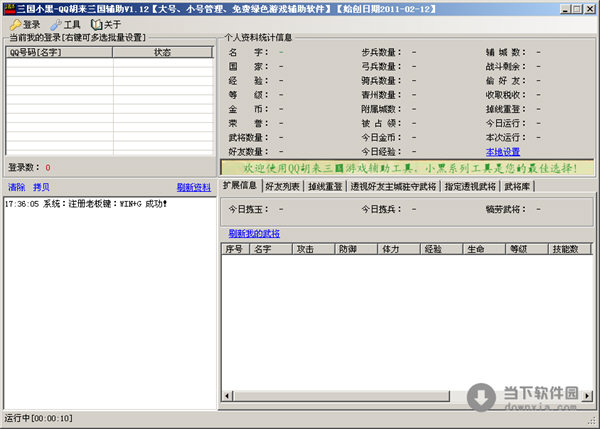Screen dimensions: 600x429
Task: Click the 经验 column header in general table
Action: [434, 249]
